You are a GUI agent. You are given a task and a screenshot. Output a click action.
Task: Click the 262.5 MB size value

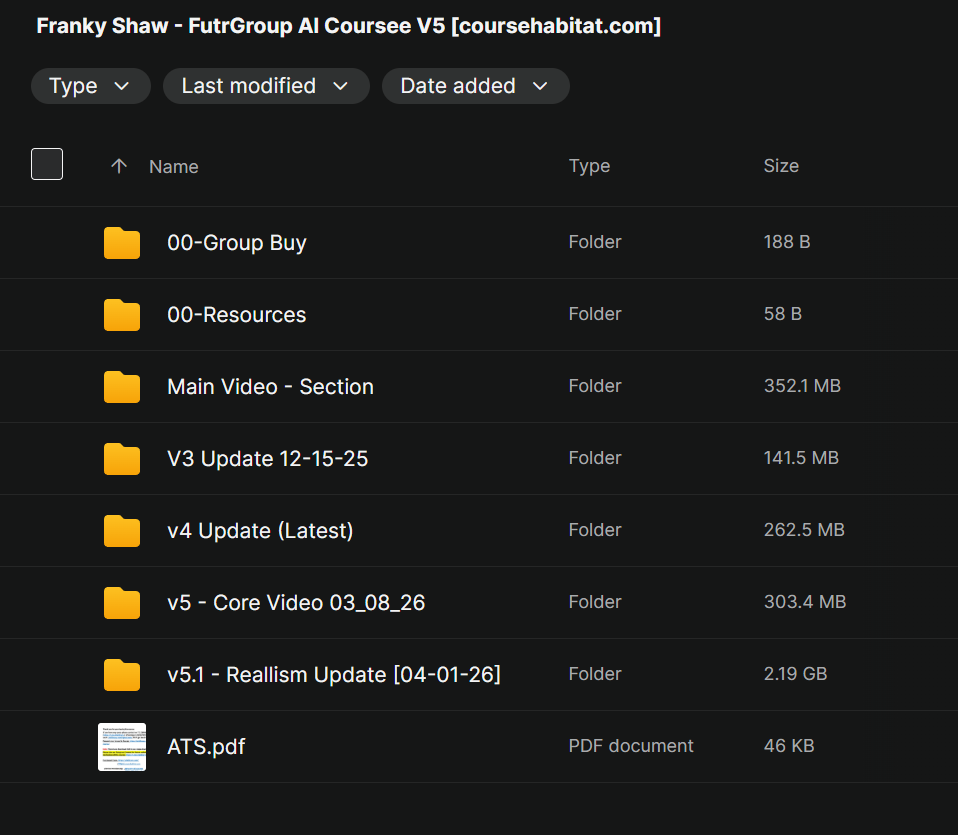(x=804, y=530)
